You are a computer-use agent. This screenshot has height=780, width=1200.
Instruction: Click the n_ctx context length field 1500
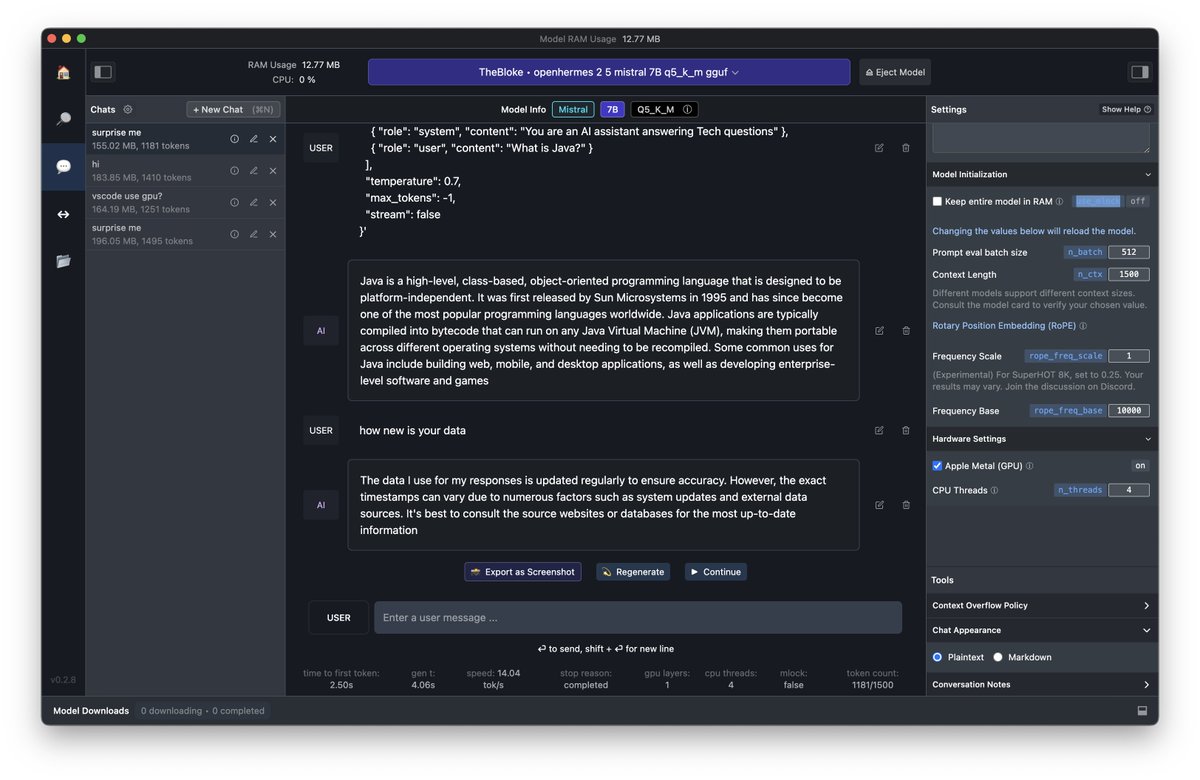point(1129,275)
